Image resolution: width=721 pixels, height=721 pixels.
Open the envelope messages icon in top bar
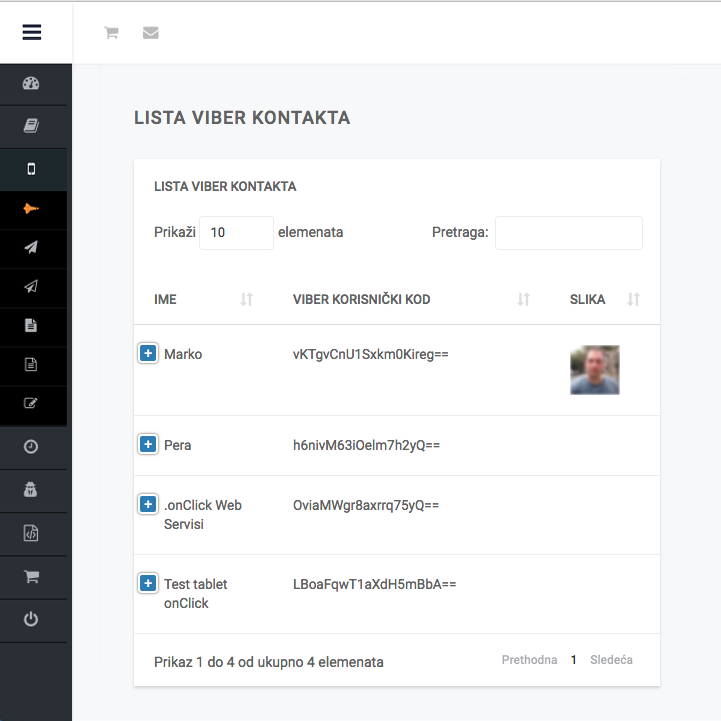tap(150, 33)
